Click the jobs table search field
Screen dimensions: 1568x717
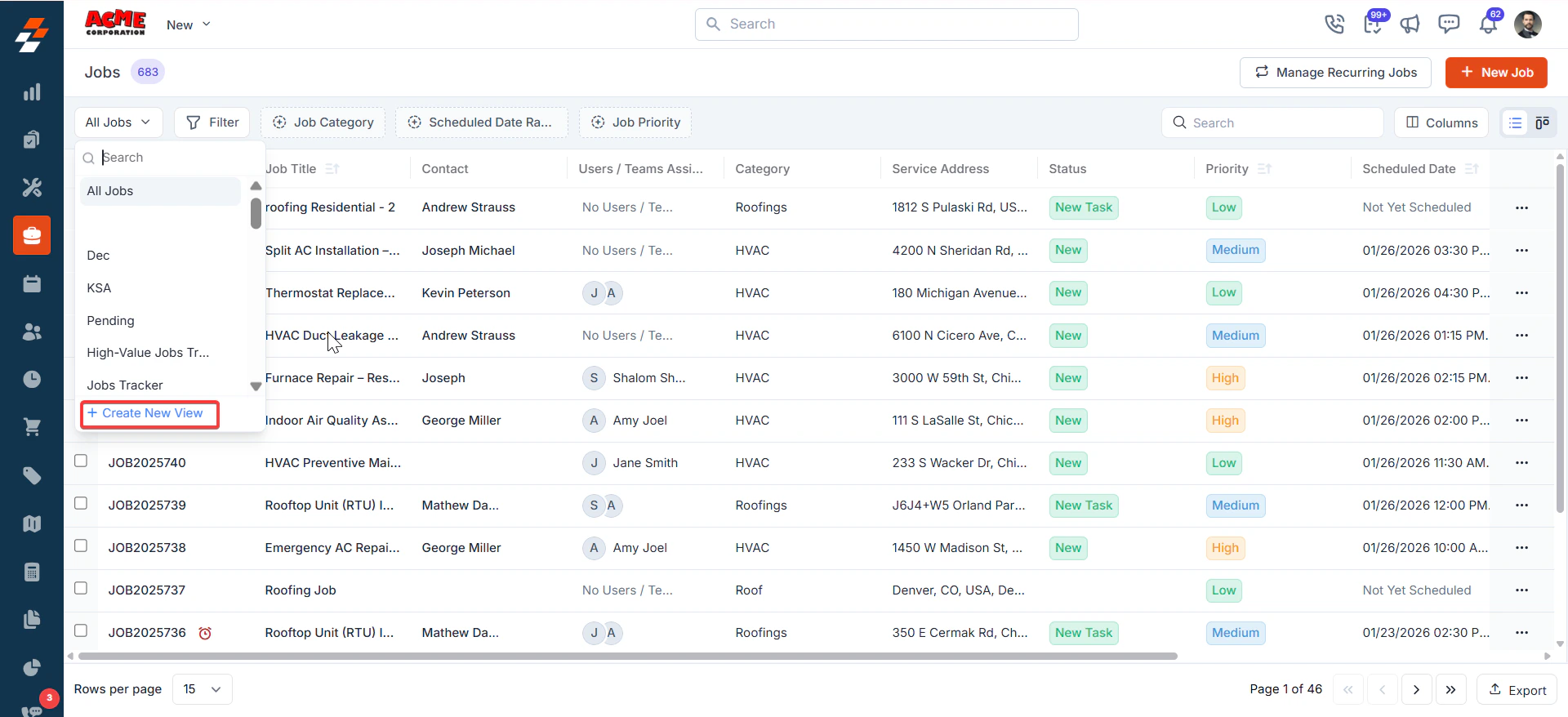[1272, 122]
